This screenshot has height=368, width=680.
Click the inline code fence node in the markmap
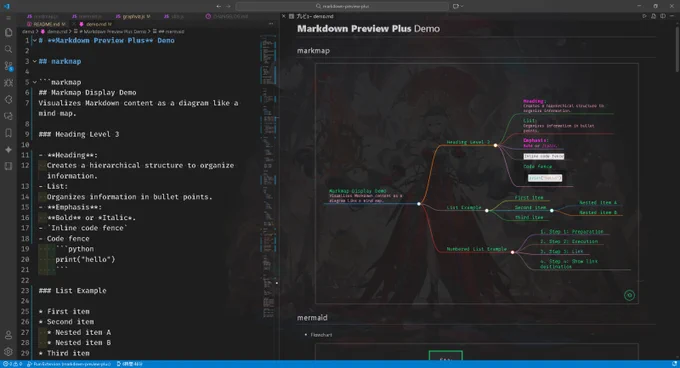pos(543,156)
